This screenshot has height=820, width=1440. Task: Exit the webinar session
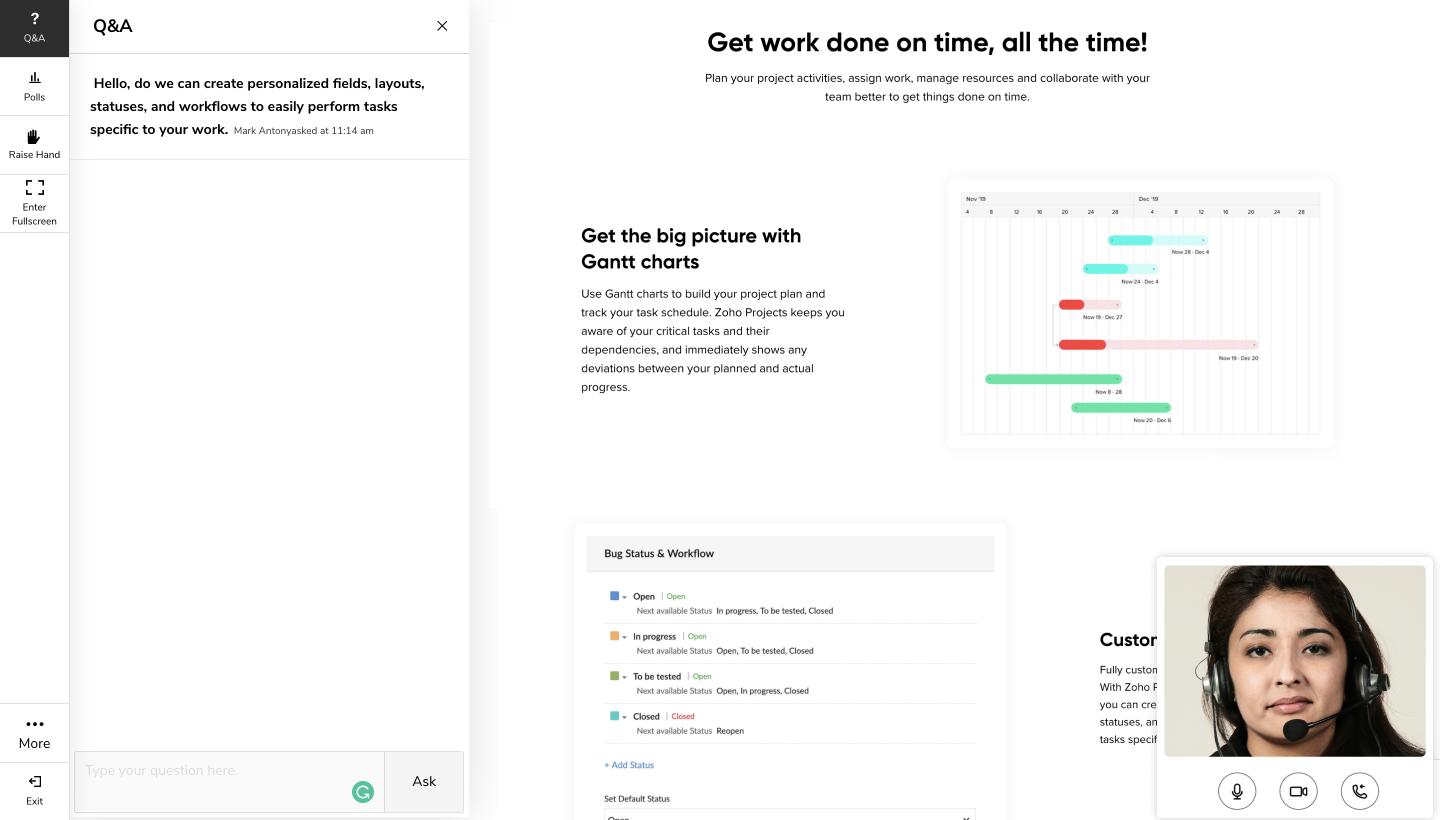[x=34, y=789]
